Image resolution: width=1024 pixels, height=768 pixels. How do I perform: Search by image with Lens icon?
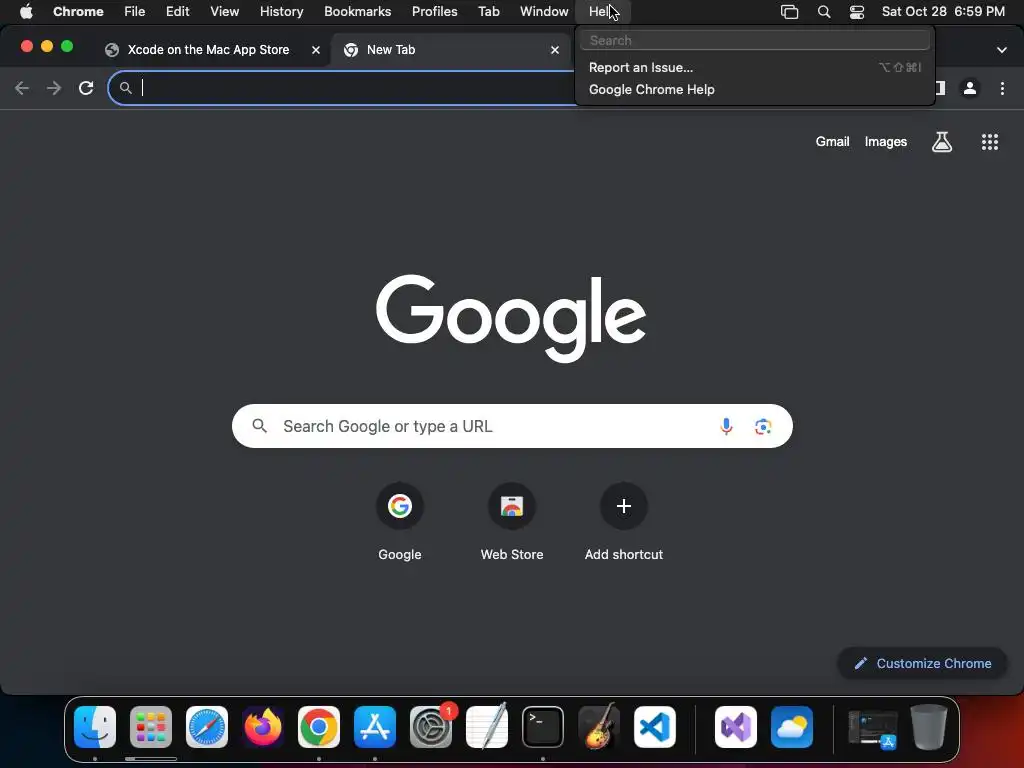click(763, 426)
